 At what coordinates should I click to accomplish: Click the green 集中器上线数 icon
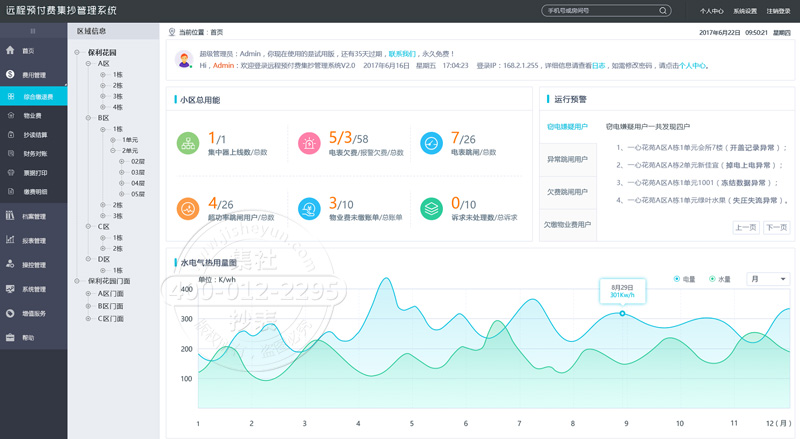click(187, 144)
